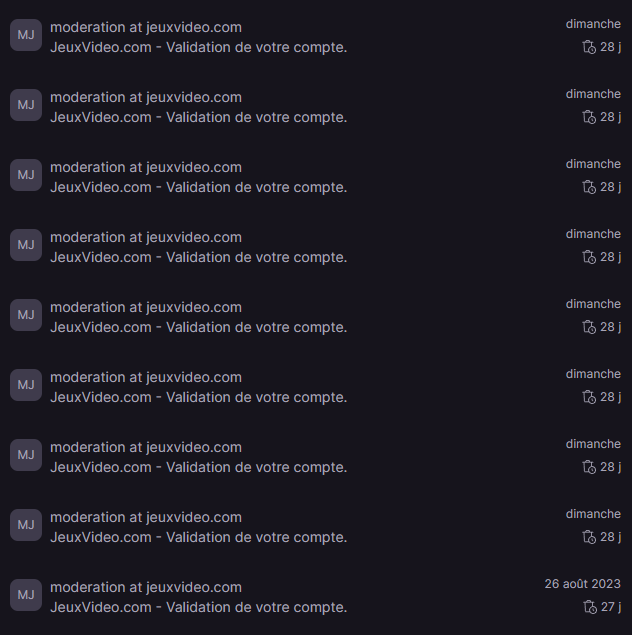Screen dimensions: 632x635
Task: Click the expiration timer icon on the first email
Action: click(x=589, y=47)
